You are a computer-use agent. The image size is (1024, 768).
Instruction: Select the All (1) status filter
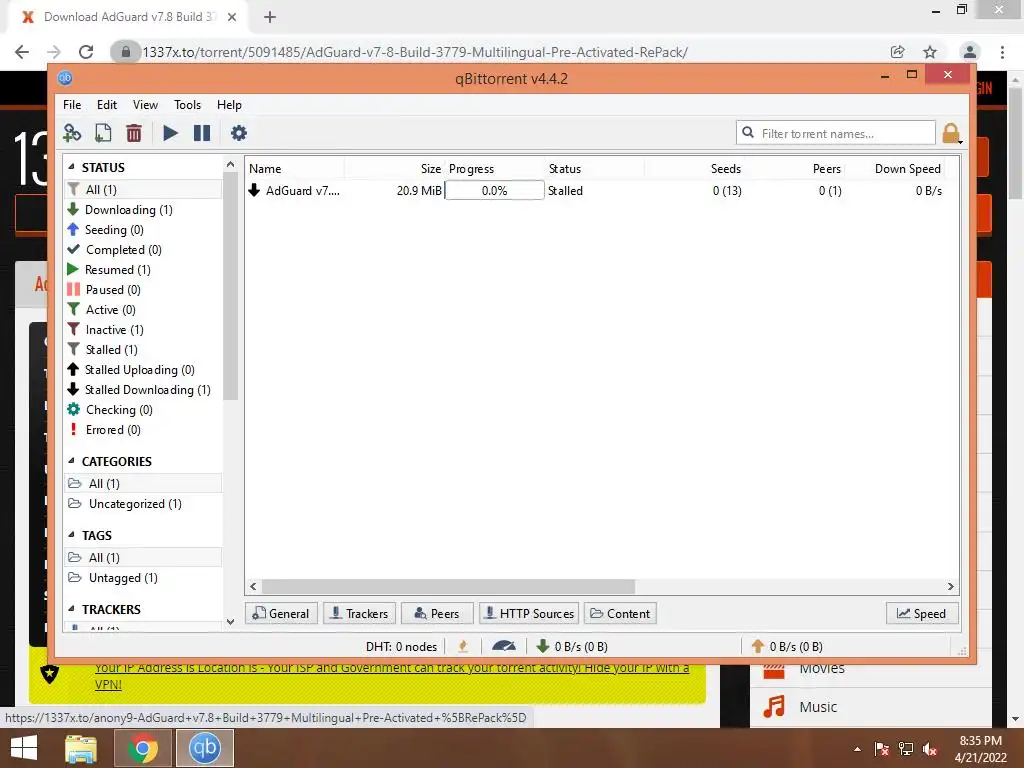(x=143, y=189)
